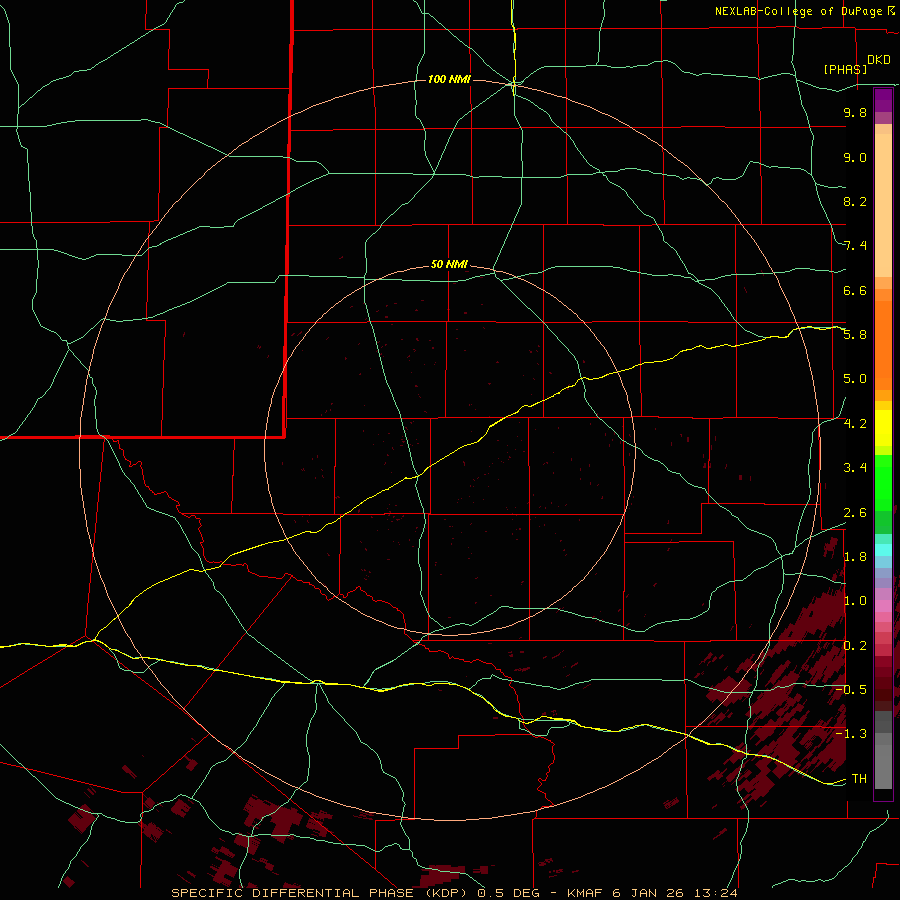This screenshot has width=900, height=900.
Task: Click the 0.2 value on the color scale
Action: (x=855, y=646)
